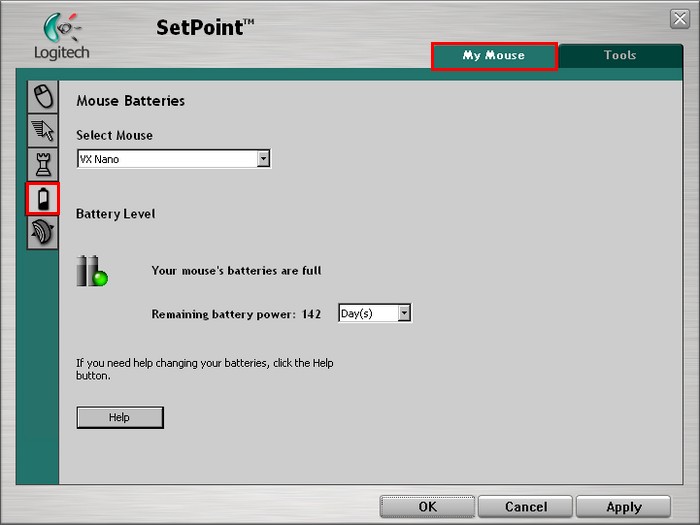
Task: Expand the Select Mouse dropdown arrow
Action: [263, 158]
